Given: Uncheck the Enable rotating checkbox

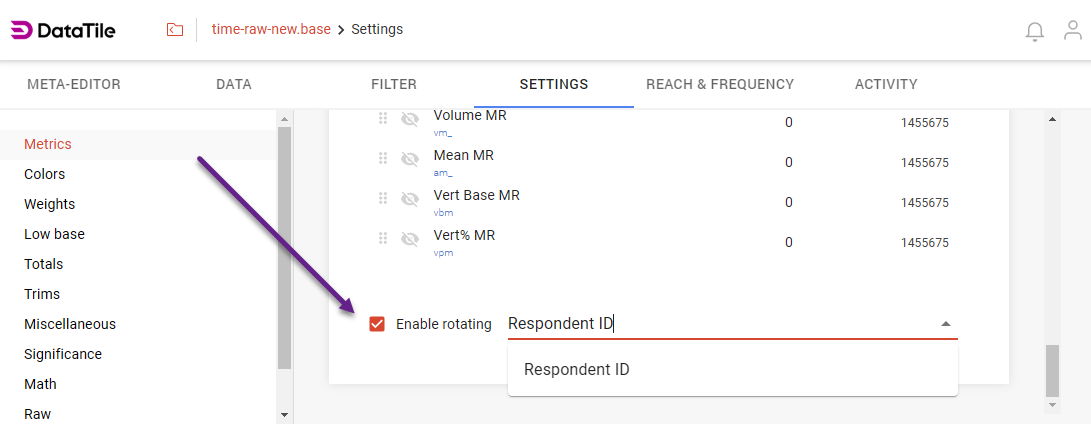Looking at the screenshot, I should [377, 324].
